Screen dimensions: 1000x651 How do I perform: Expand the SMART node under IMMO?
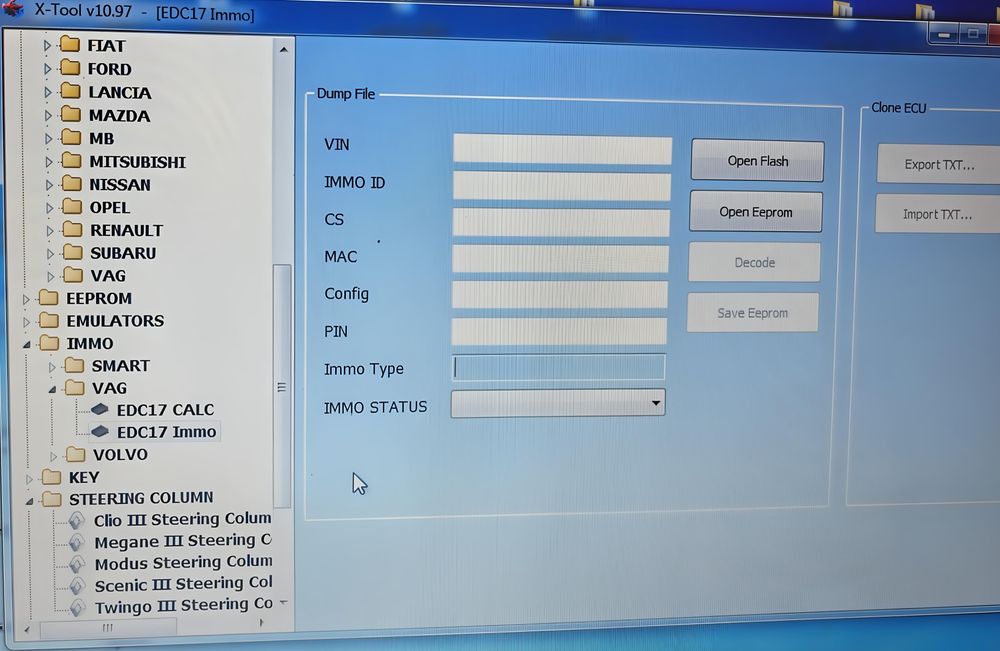(x=52, y=367)
